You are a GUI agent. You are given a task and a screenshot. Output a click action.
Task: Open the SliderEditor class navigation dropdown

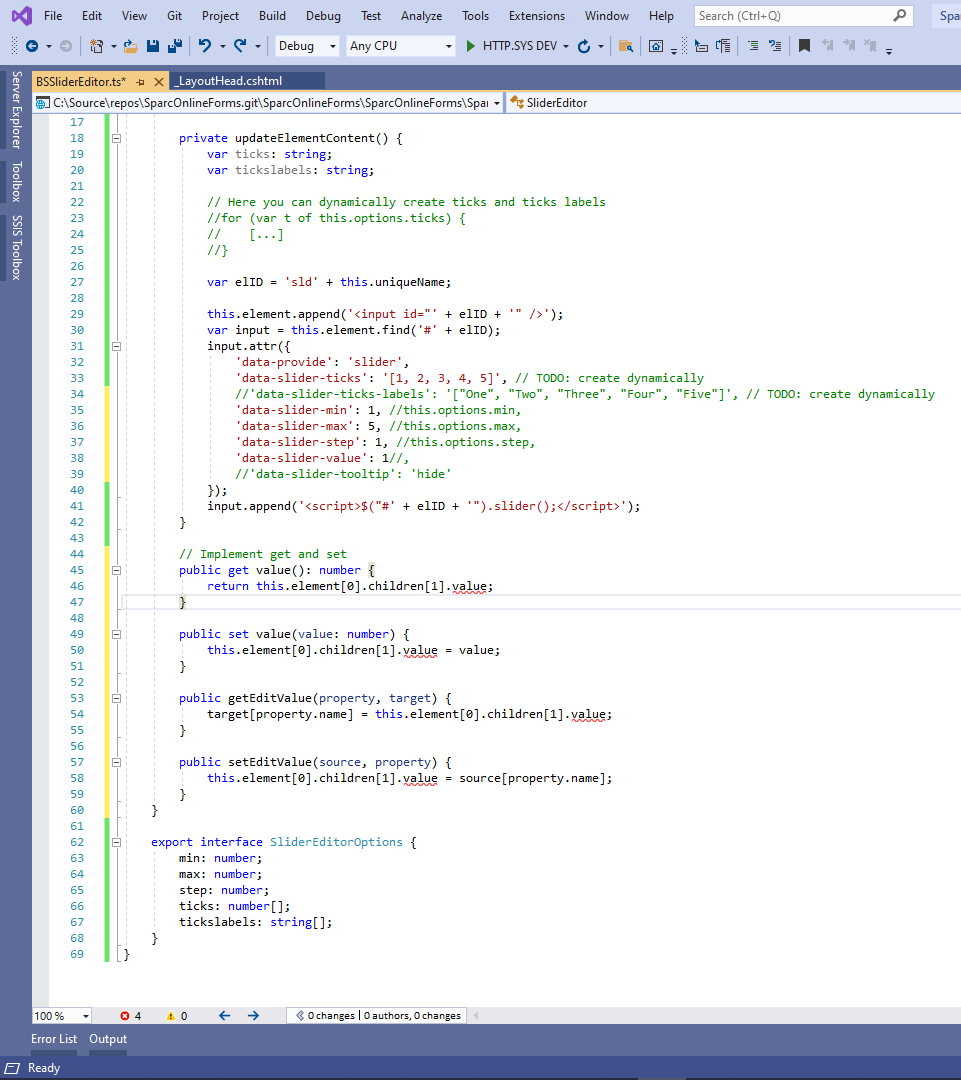pos(734,103)
